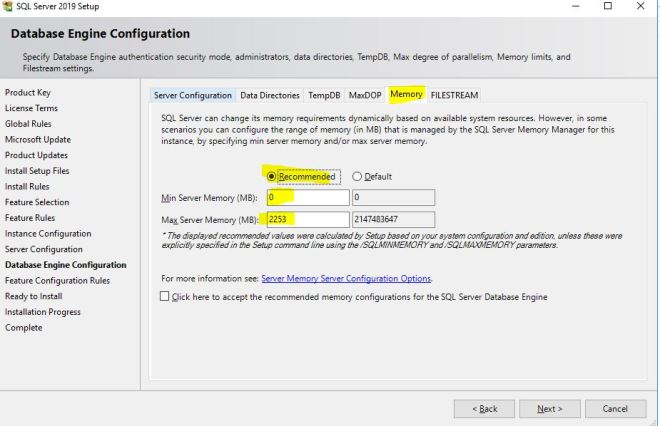Click the Next button
The width and height of the screenshot is (660, 426).
tap(549, 408)
